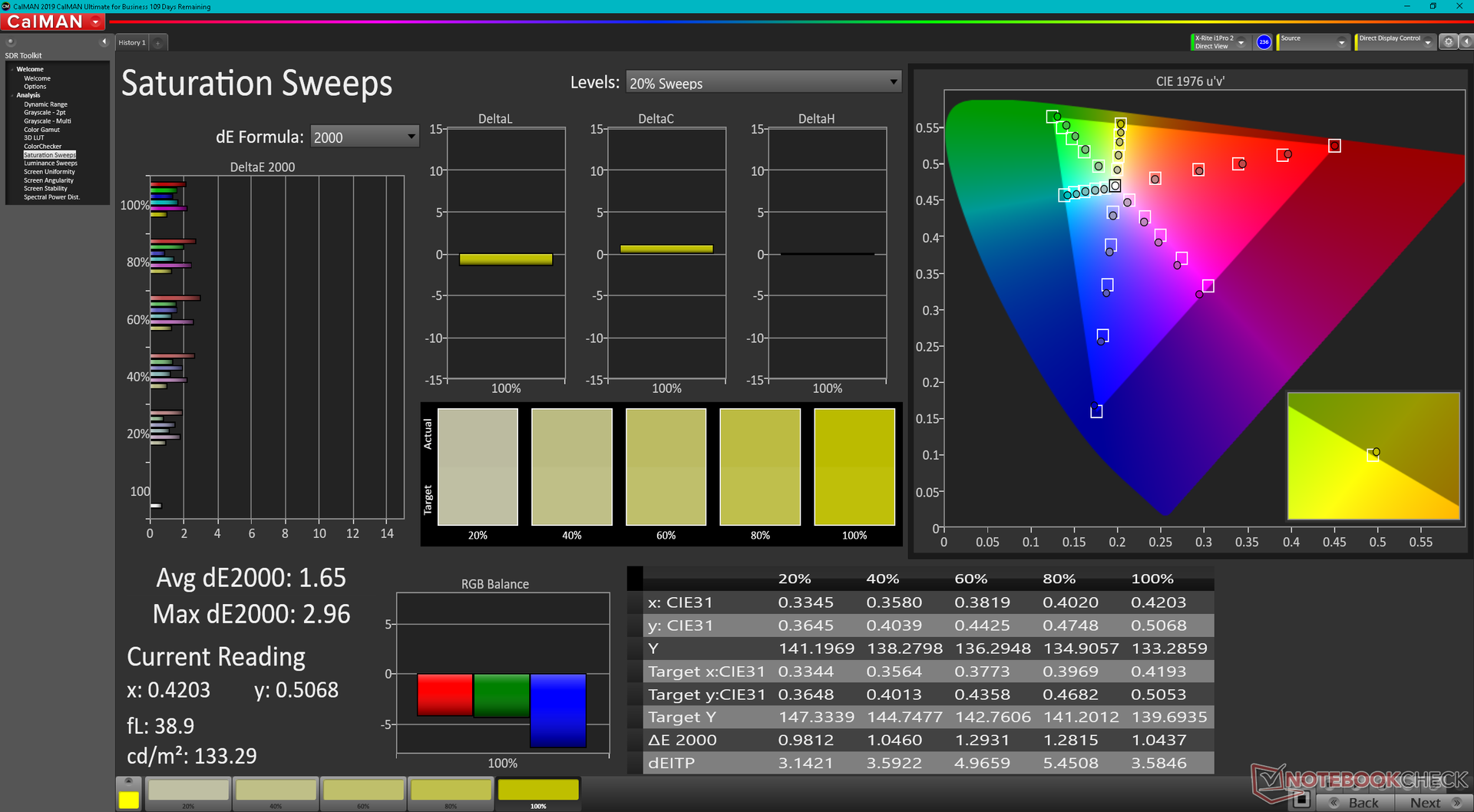Click the blue 236 meter mode circle
This screenshot has height=812, width=1474.
point(1264,42)
